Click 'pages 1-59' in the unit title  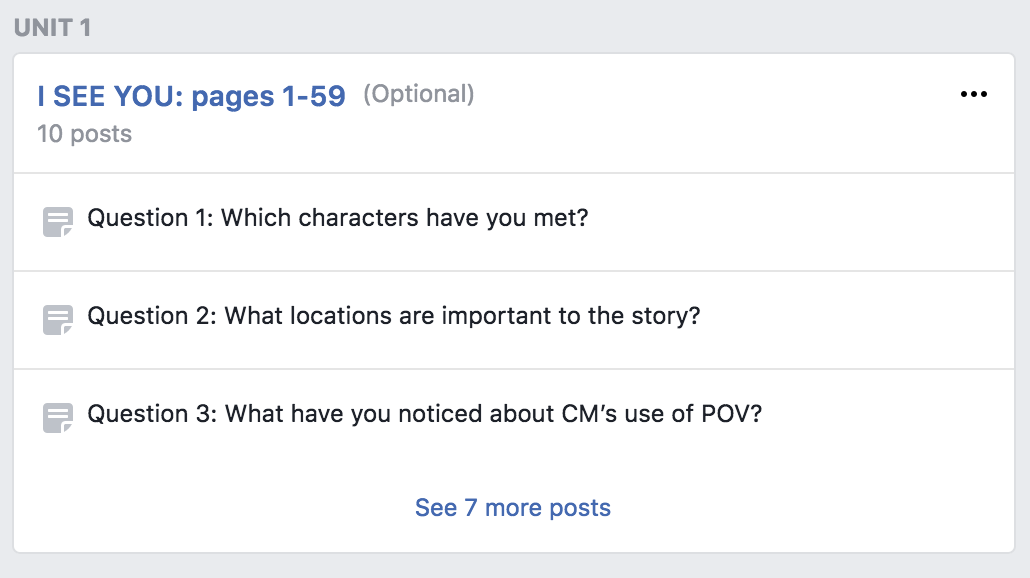tap(268, 97)
